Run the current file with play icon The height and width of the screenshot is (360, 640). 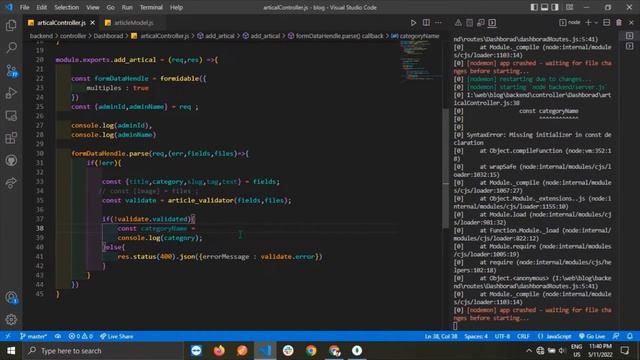coord(413,23)
